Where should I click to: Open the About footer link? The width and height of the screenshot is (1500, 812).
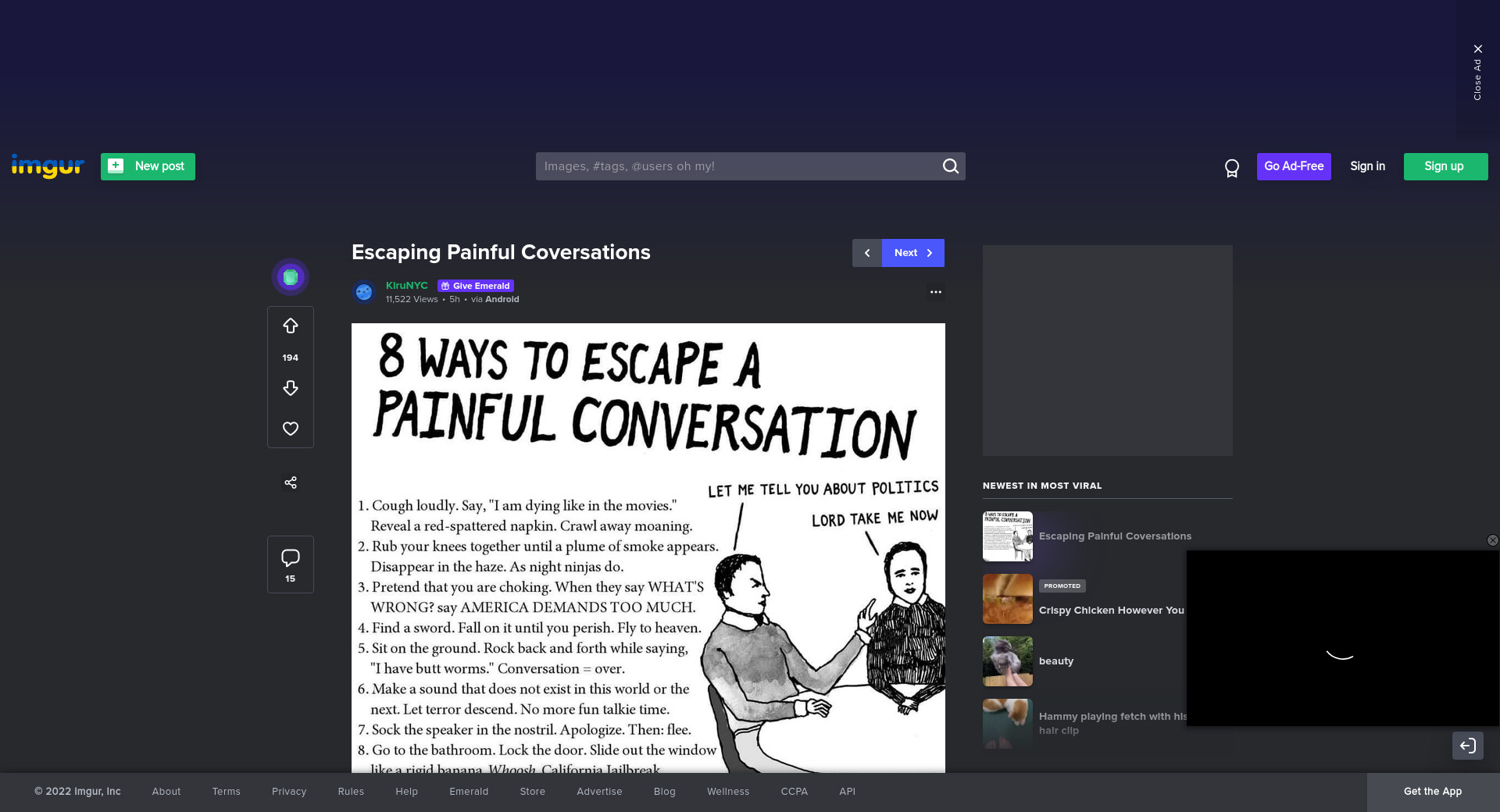[x=166, y=792]
